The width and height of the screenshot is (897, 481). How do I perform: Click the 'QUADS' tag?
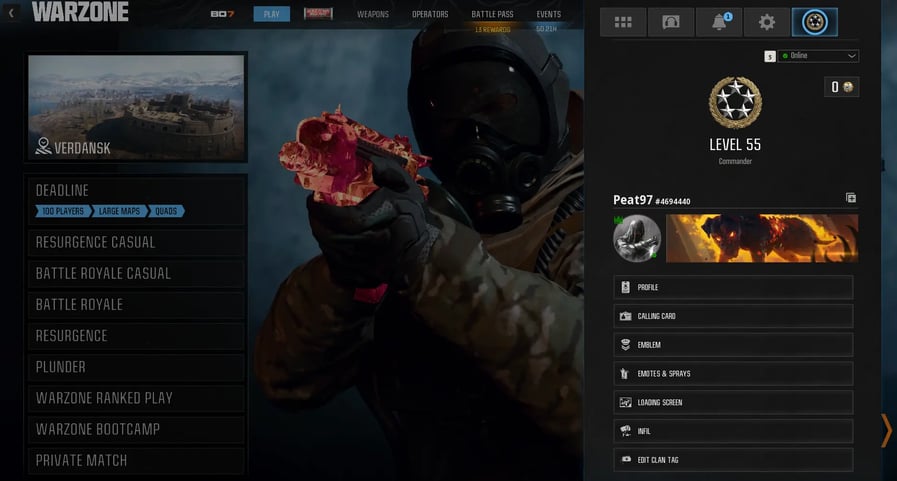166,211
